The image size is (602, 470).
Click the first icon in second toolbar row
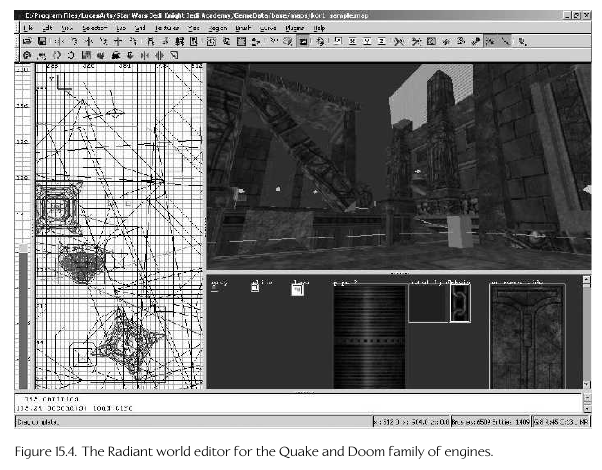(26, 56)
